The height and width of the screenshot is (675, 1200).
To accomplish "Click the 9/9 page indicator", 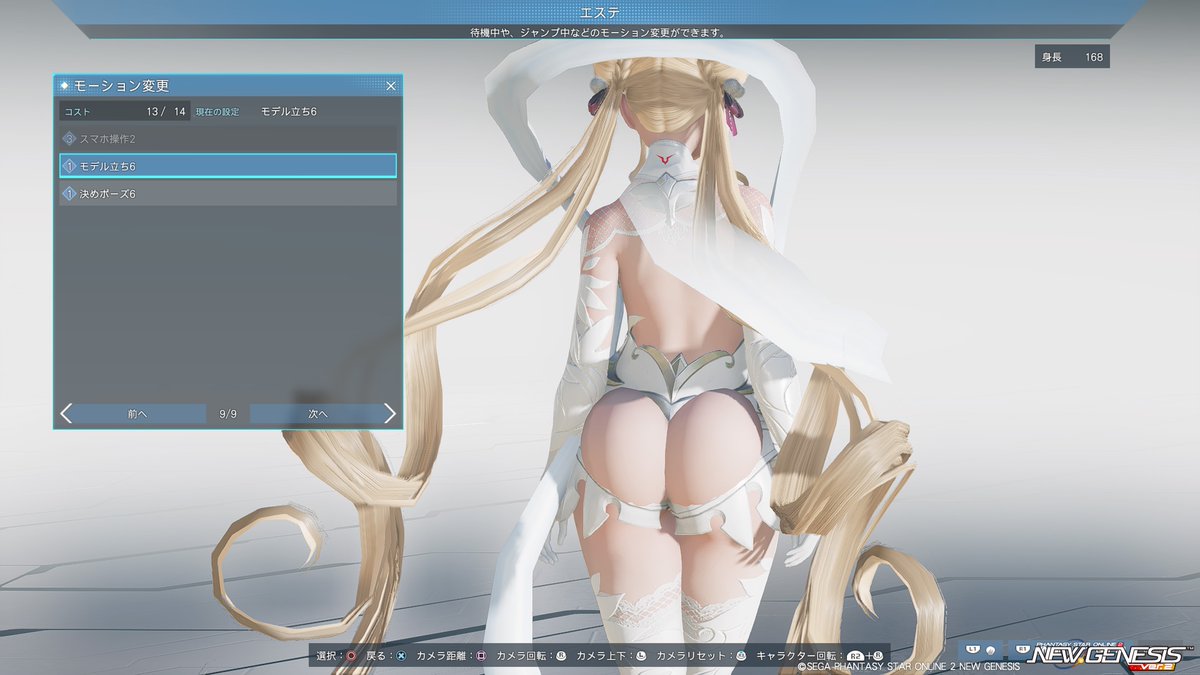I will 228,413.
